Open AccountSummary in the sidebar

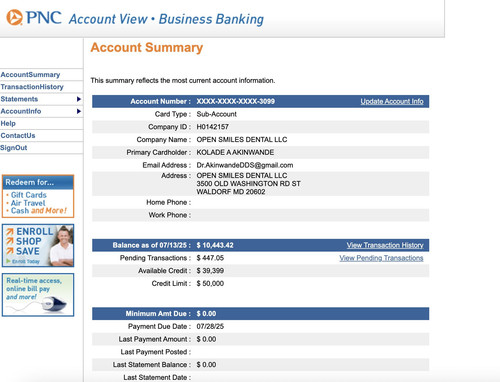coord(30,75)
